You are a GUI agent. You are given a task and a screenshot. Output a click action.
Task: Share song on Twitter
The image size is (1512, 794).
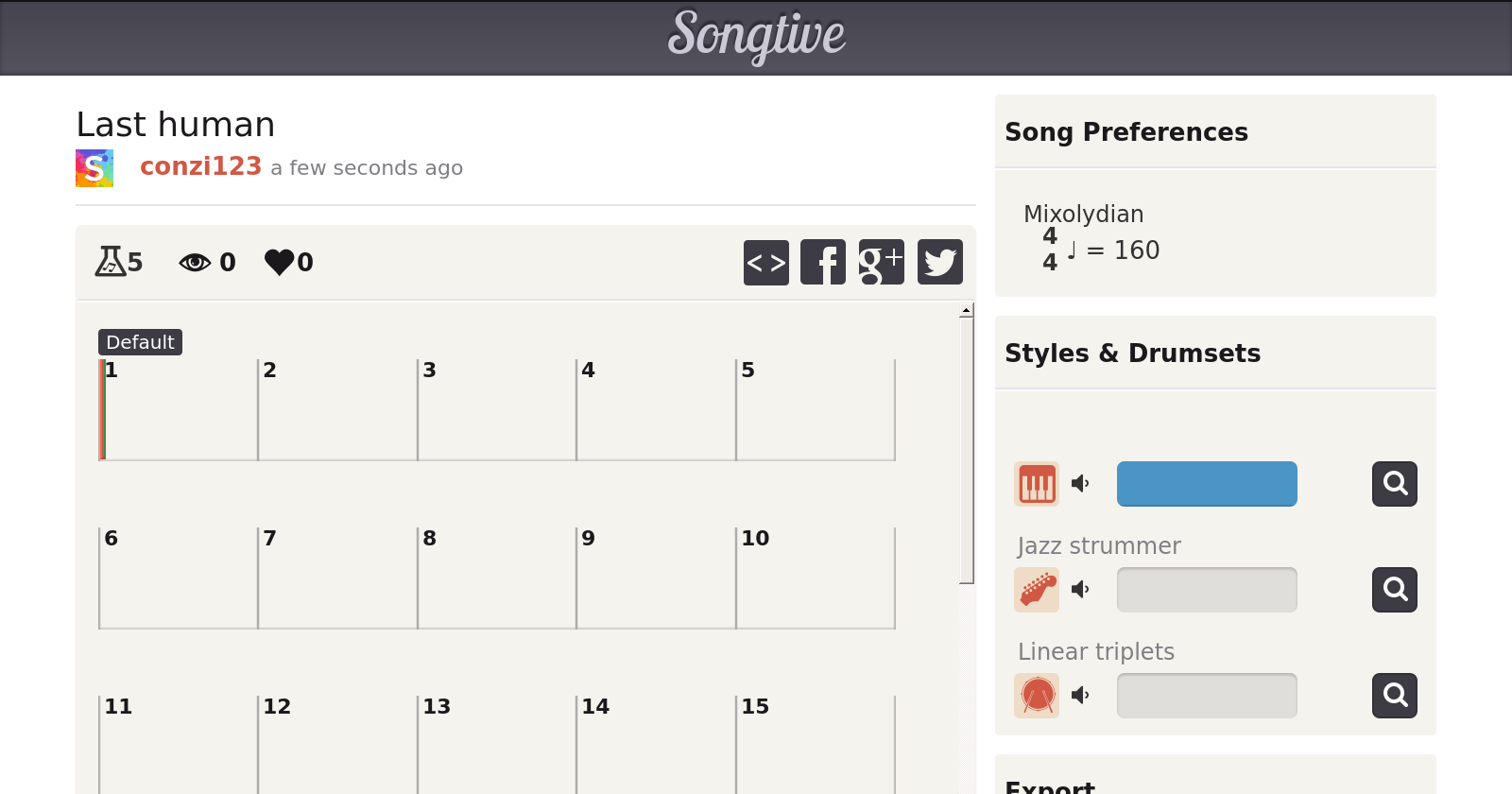coord(939,262)
